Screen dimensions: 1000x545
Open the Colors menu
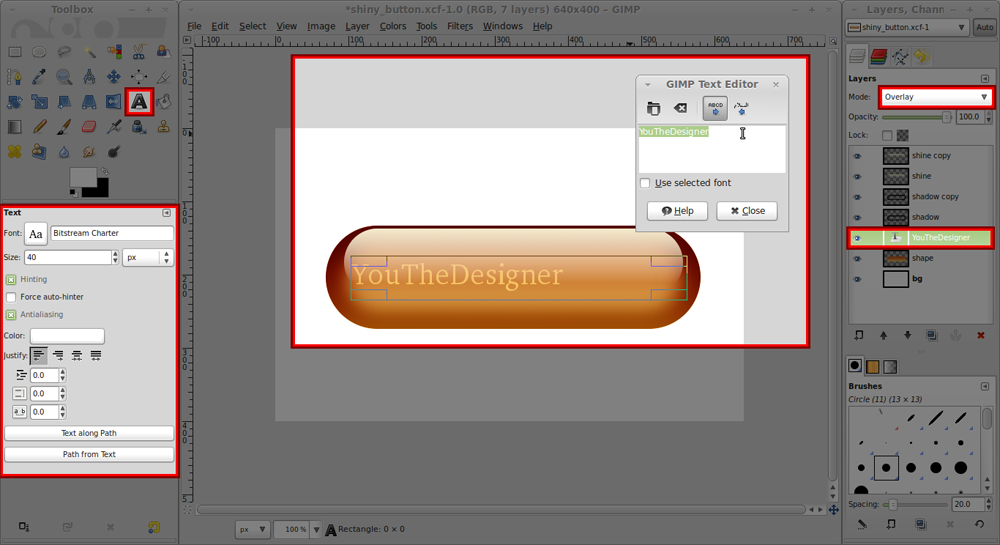[393, 26]
